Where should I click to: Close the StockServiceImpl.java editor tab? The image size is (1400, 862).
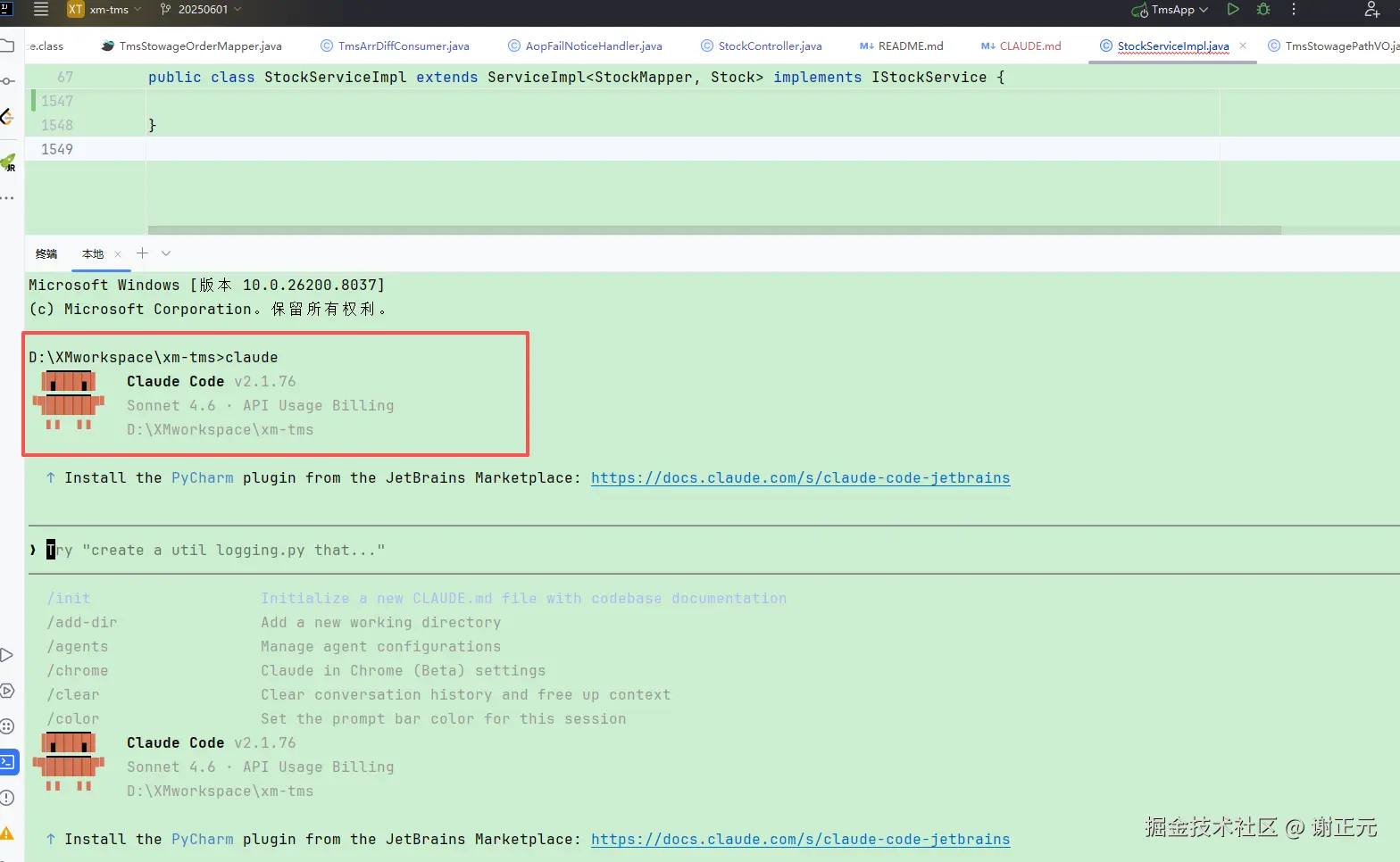click(1243, 46)
